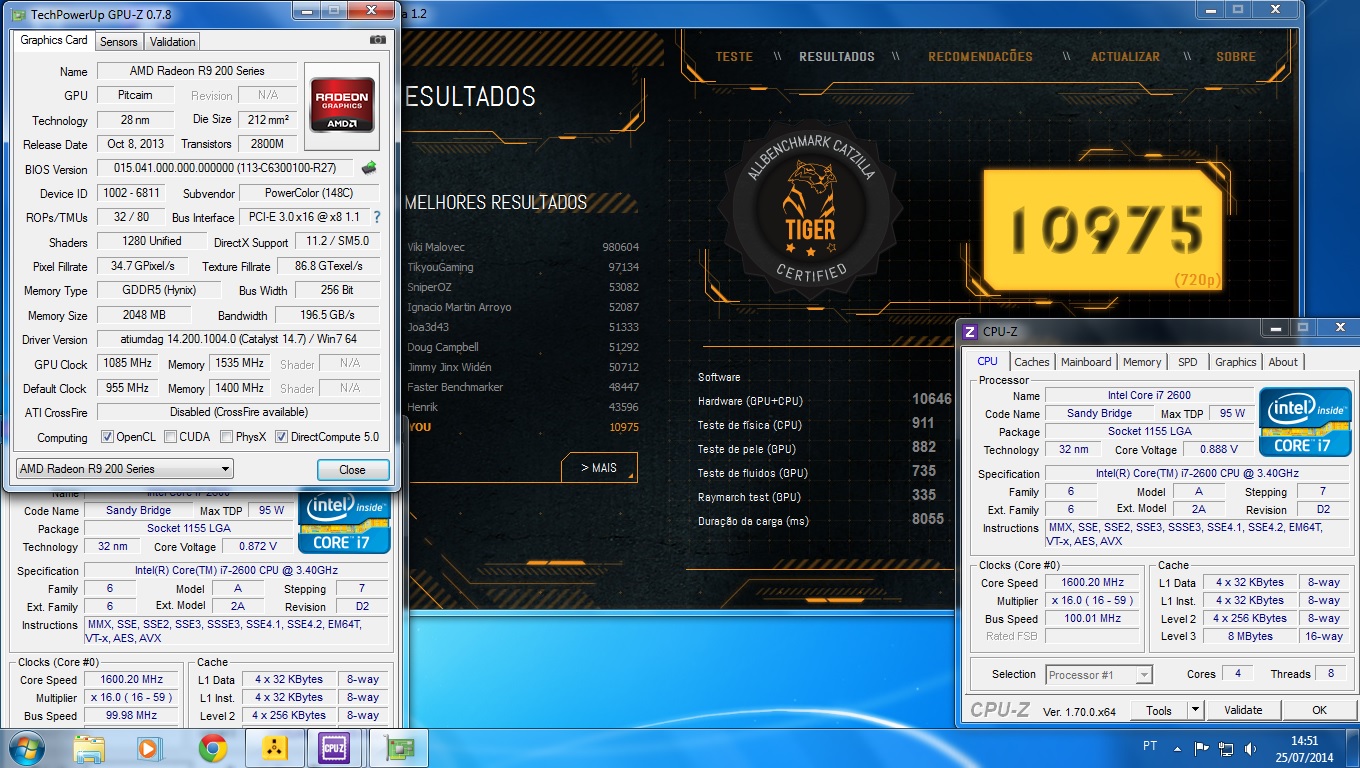Click the Hardware (GPU+CPU) result line
Image resolution: width=1360 pixels, height=768 pixels.
click(x=825, y=401)
